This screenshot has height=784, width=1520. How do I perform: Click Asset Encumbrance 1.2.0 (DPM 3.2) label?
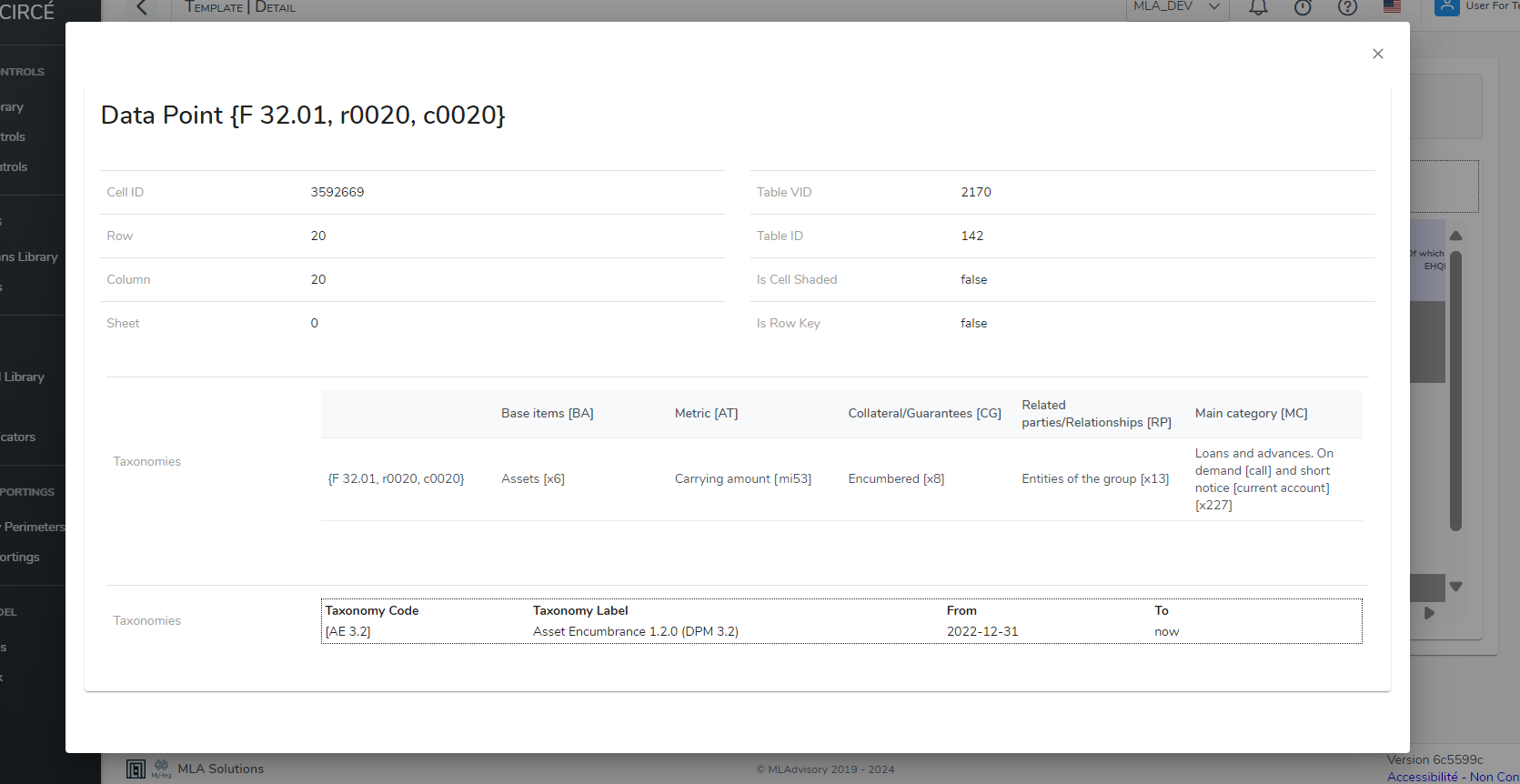636,631
